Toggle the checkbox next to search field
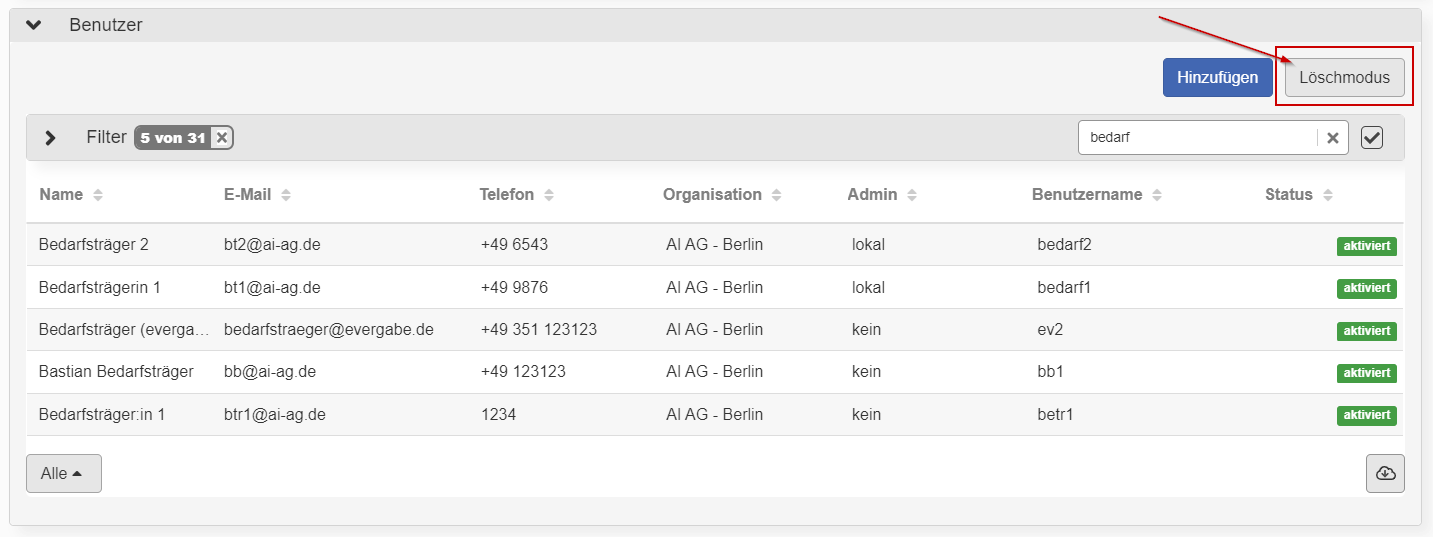Screen dimensions: 1433x537 [1372, 138]
